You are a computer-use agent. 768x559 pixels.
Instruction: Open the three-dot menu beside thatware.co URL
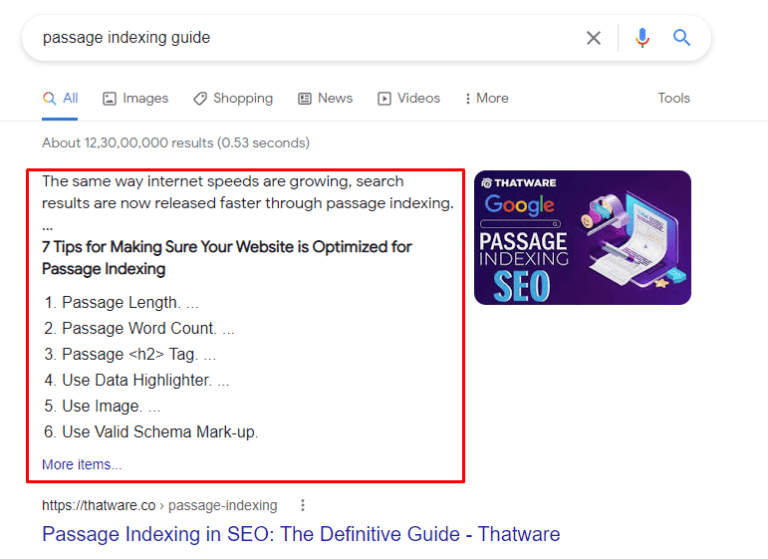(303, 505)
